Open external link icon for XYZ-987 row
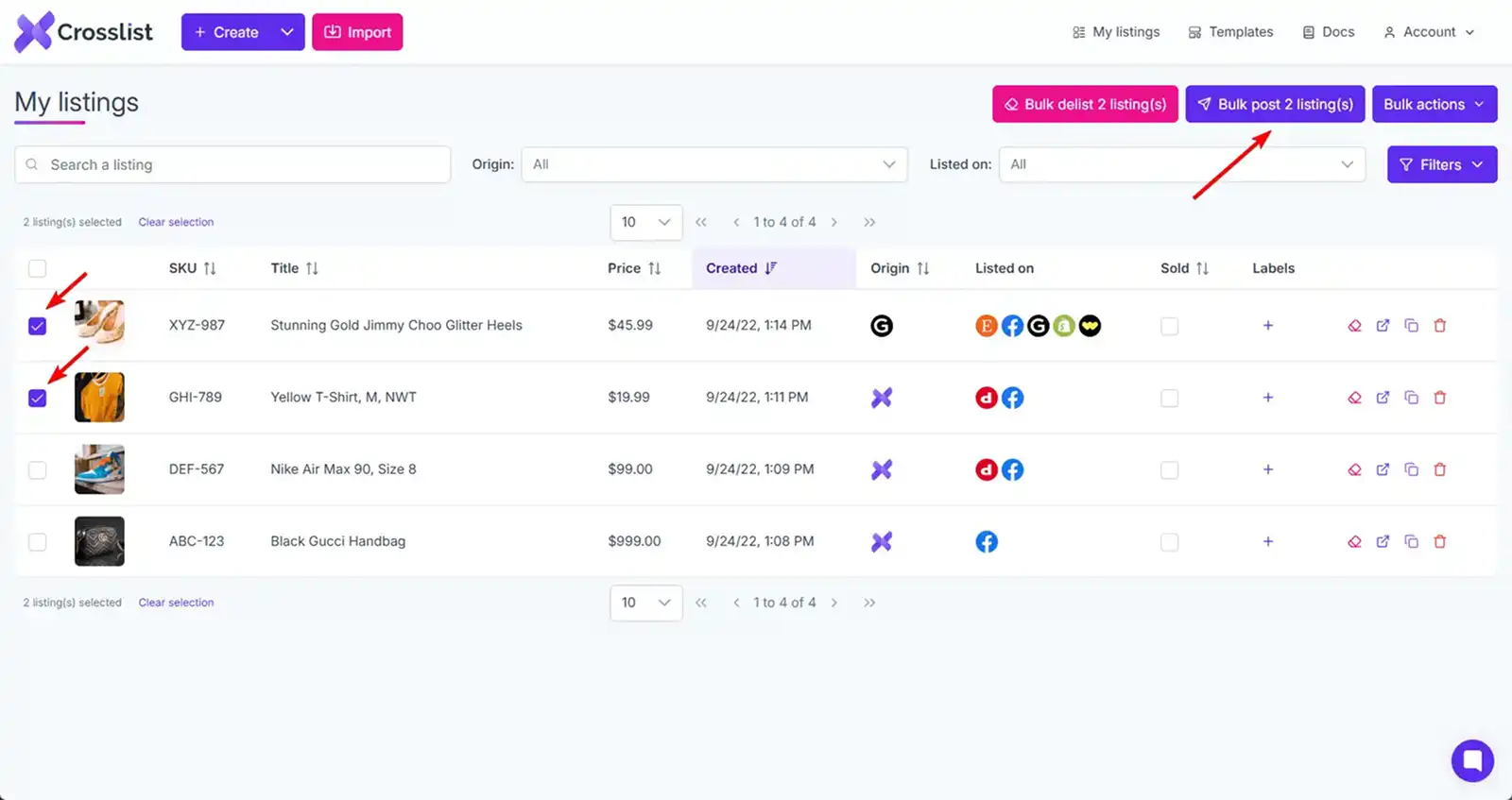Image resolution: width=1512 pixels, height=800 pixels. click(1383, 326)
